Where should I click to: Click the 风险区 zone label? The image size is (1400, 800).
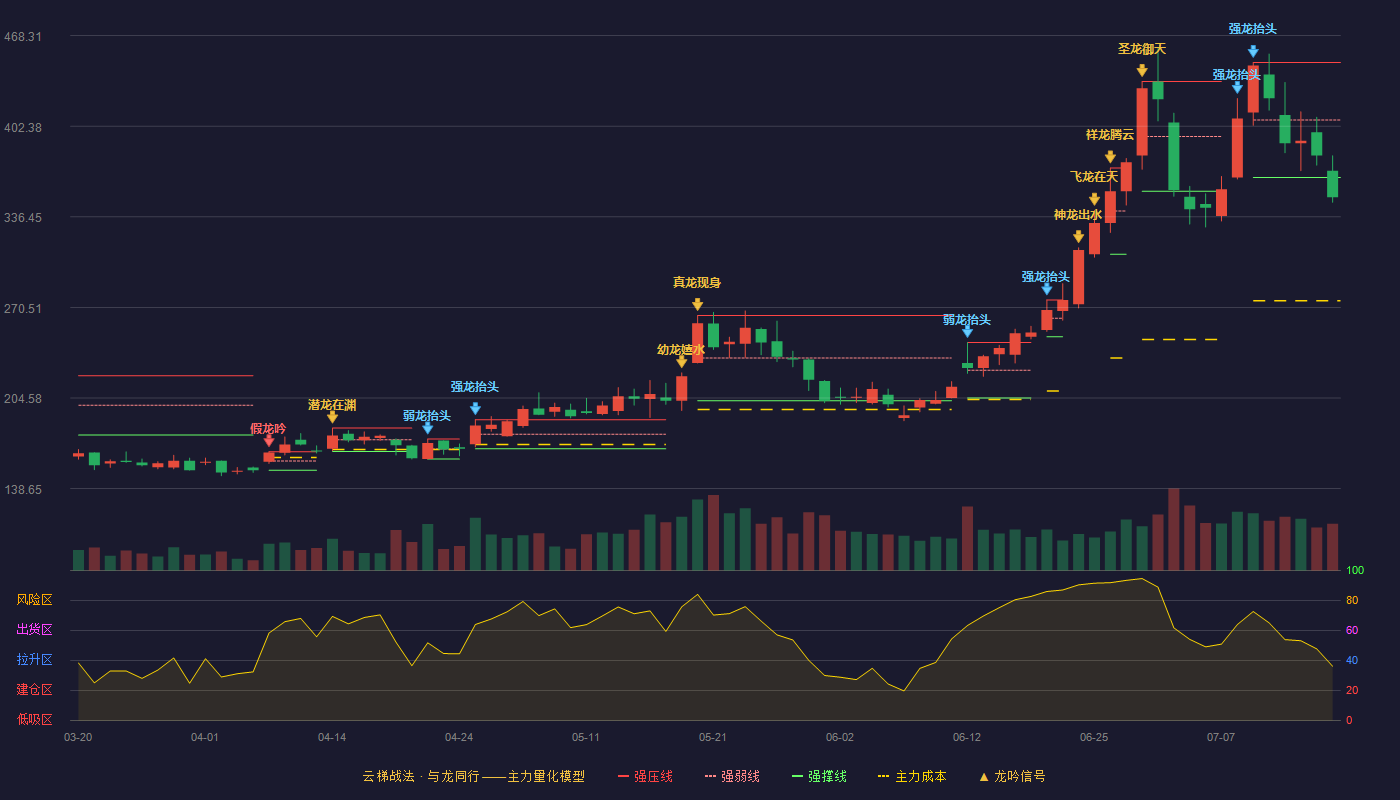34,600
